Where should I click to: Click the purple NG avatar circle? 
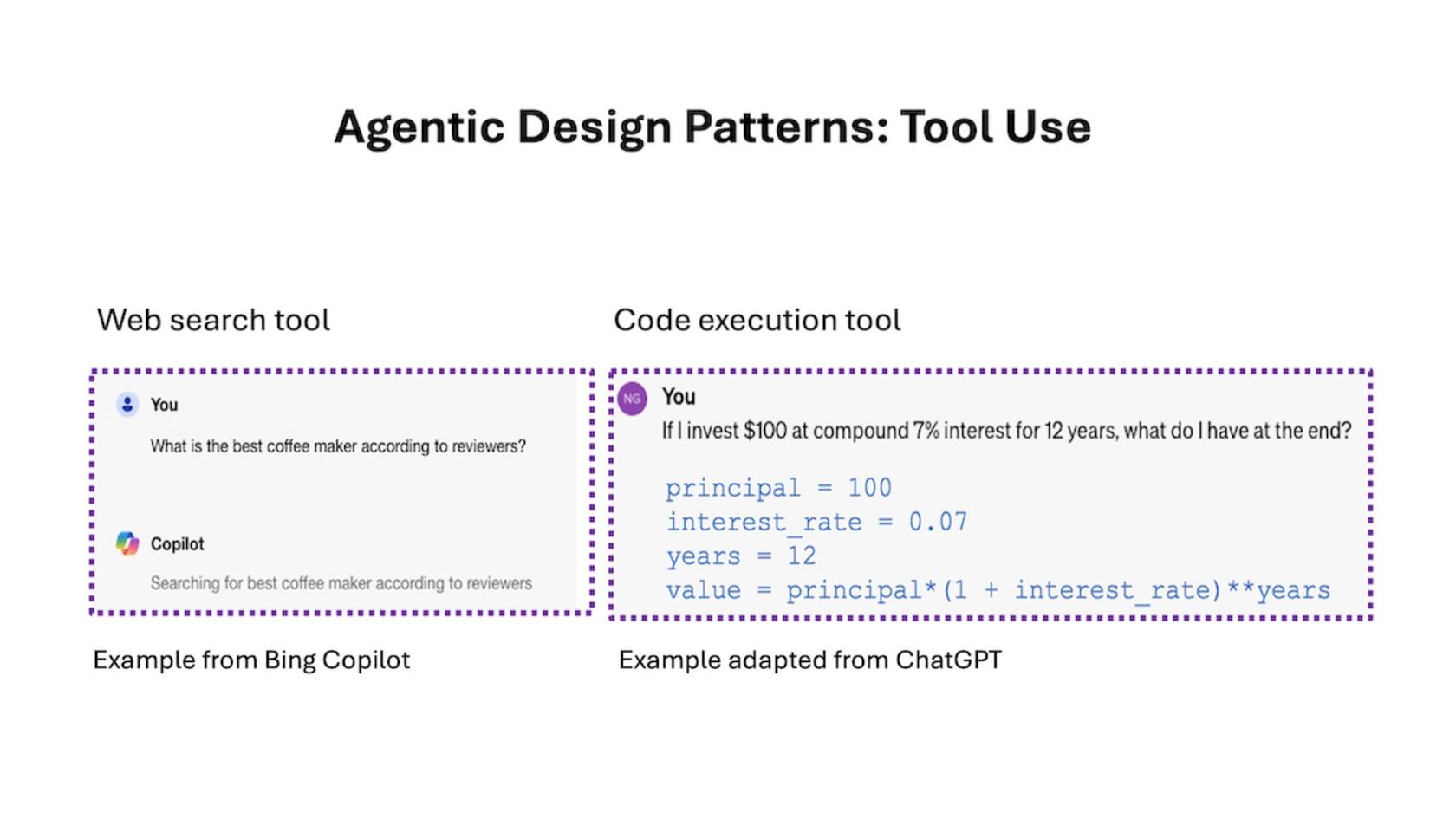(632, 399)
